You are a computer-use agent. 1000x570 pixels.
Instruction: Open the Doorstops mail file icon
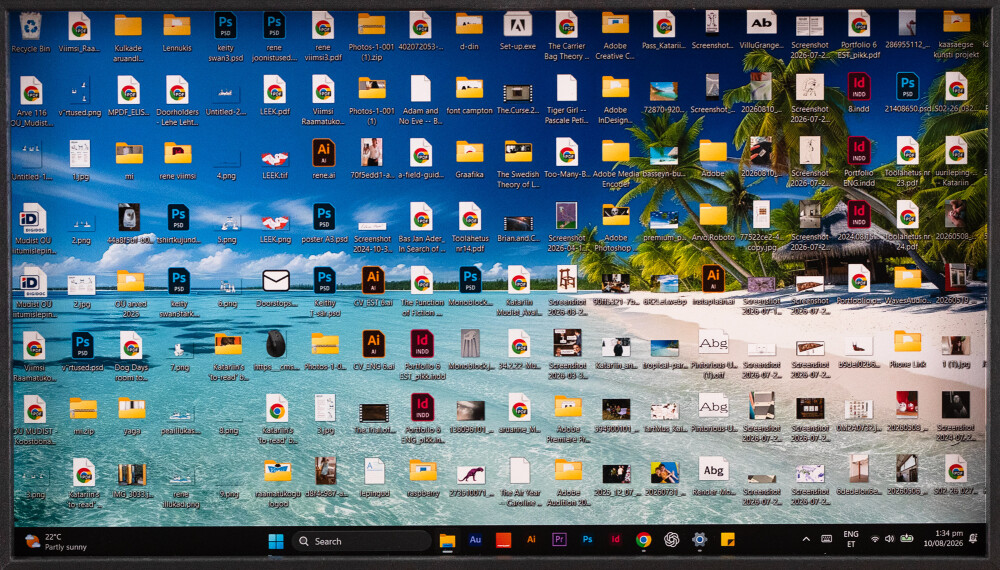(276, 281)
